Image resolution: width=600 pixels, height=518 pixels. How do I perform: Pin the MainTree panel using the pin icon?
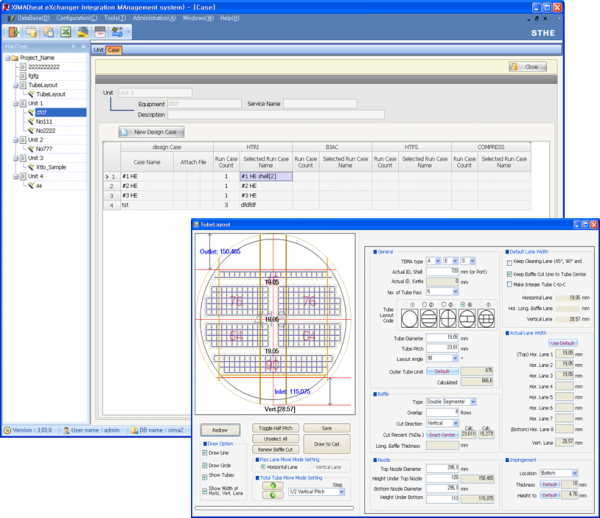point(74,46)
